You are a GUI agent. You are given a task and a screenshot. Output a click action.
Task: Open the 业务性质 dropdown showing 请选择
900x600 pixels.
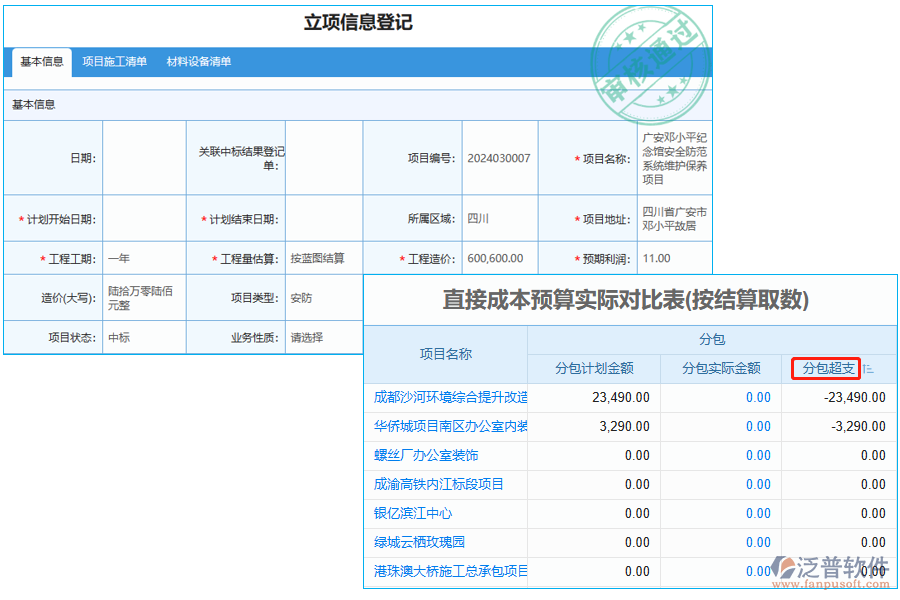325,337
